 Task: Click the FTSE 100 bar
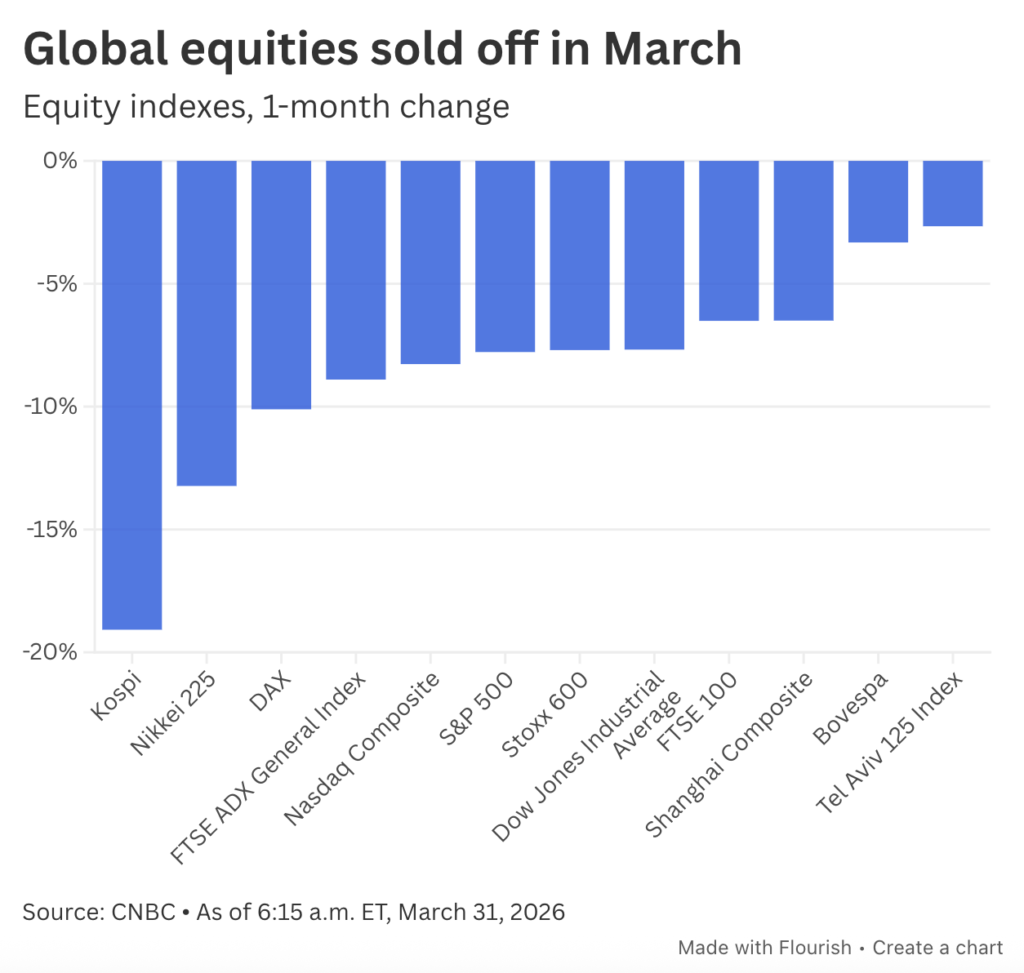coord(728,240)
